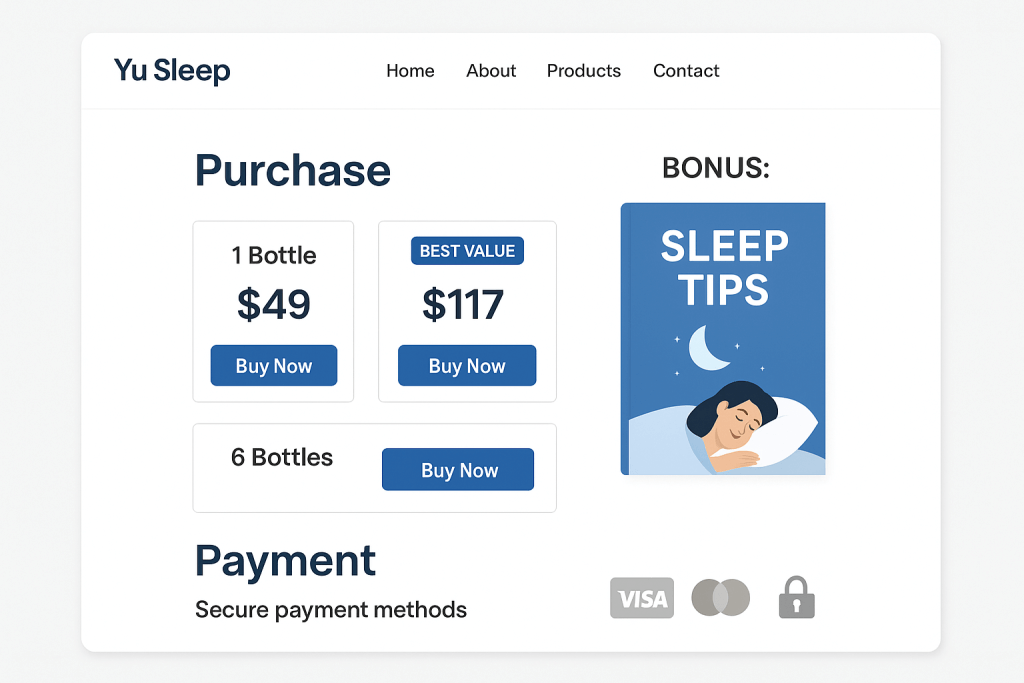Select the 1 Bottle $49 pricing card
Image resolution: width=1024 pixels, height=683 pixels.
(273, 310)
